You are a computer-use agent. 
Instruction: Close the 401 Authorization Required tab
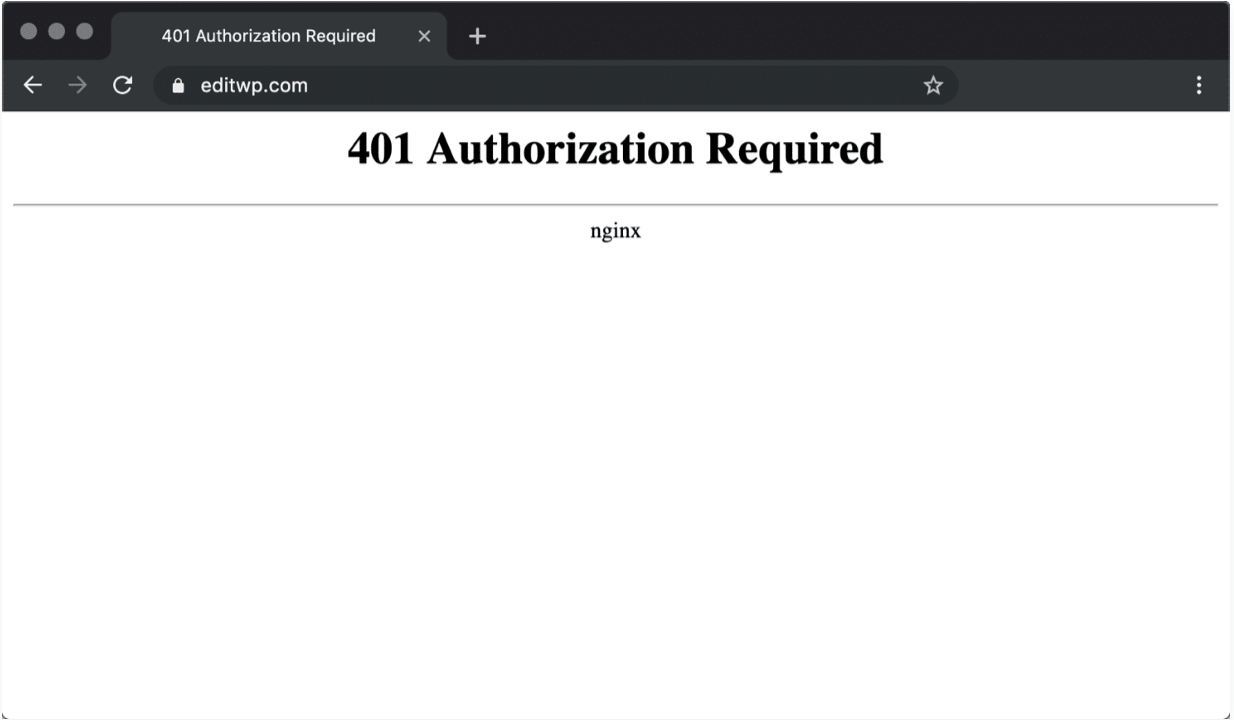click(x=424, y=36)
